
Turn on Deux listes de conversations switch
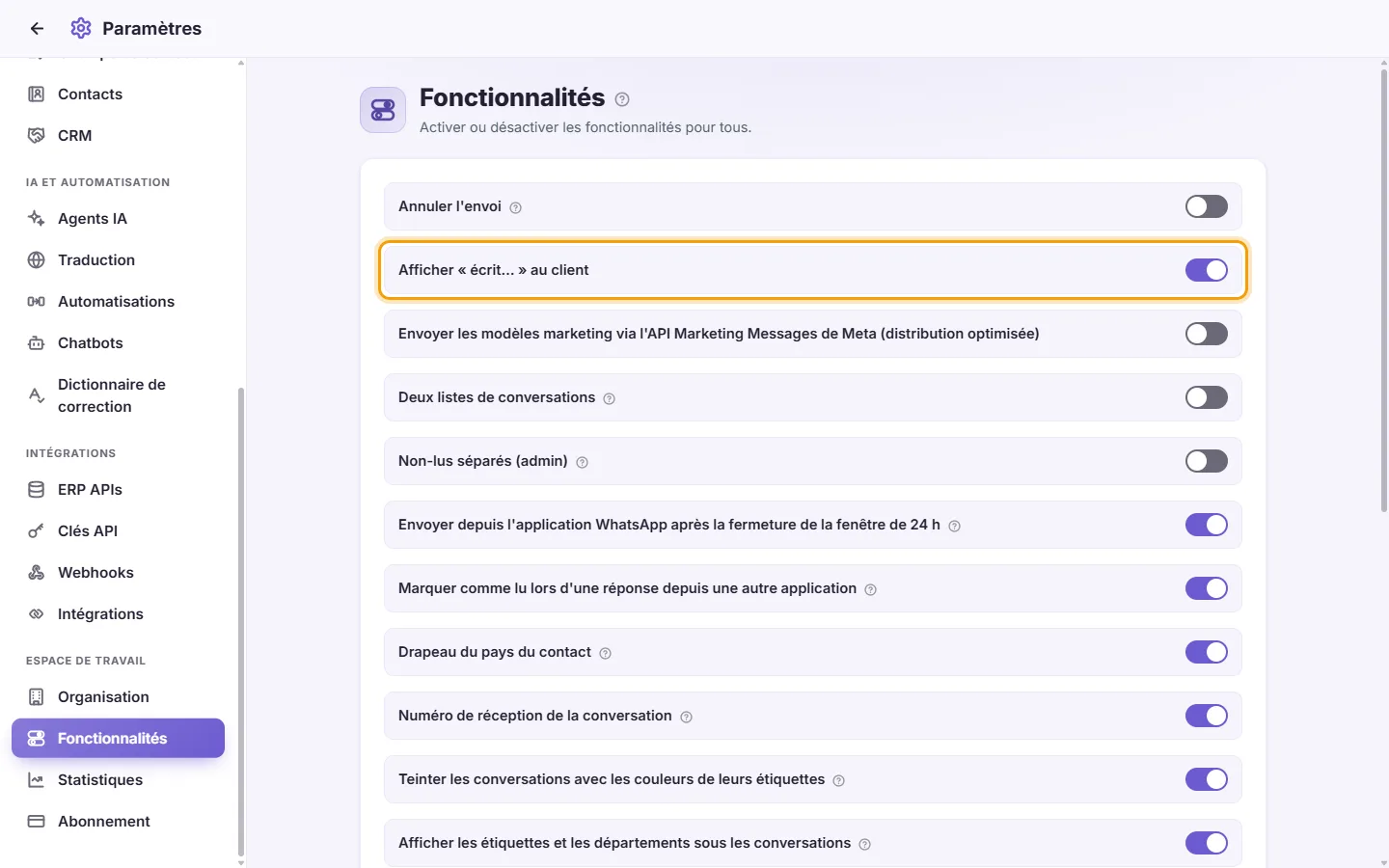1206,397
